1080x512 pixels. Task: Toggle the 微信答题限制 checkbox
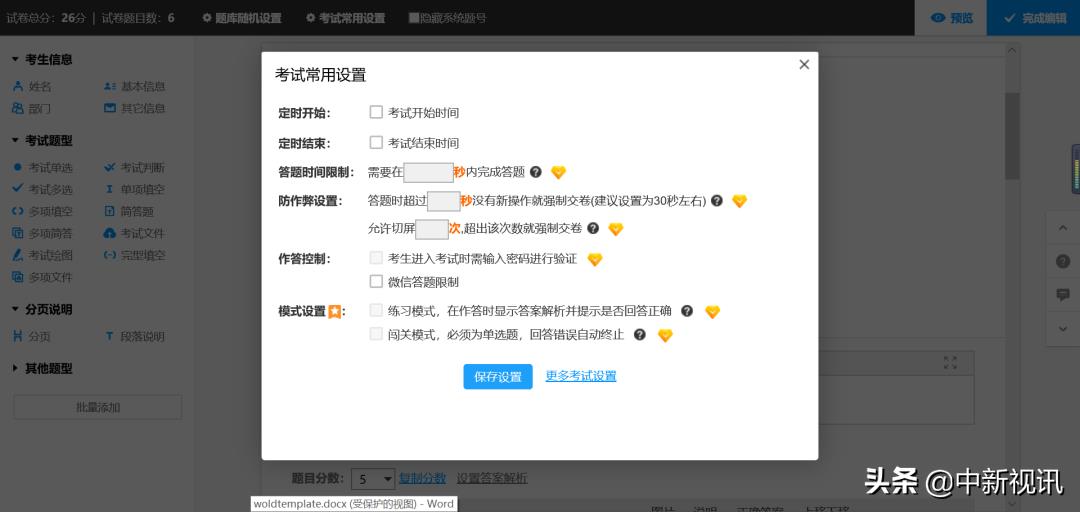(x=376, y=282)
